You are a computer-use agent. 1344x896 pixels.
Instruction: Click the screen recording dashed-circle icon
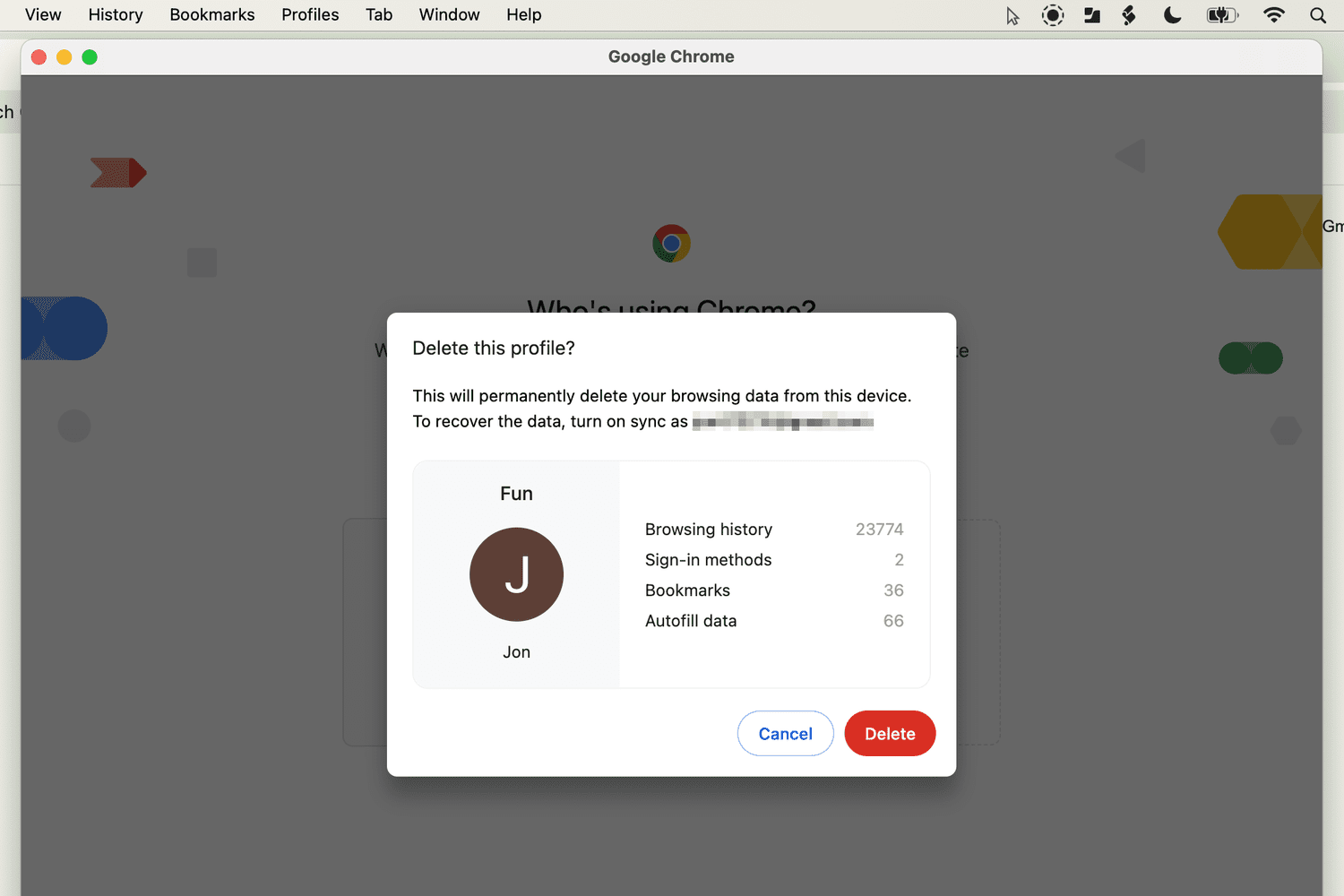(x=1053, y=15)
